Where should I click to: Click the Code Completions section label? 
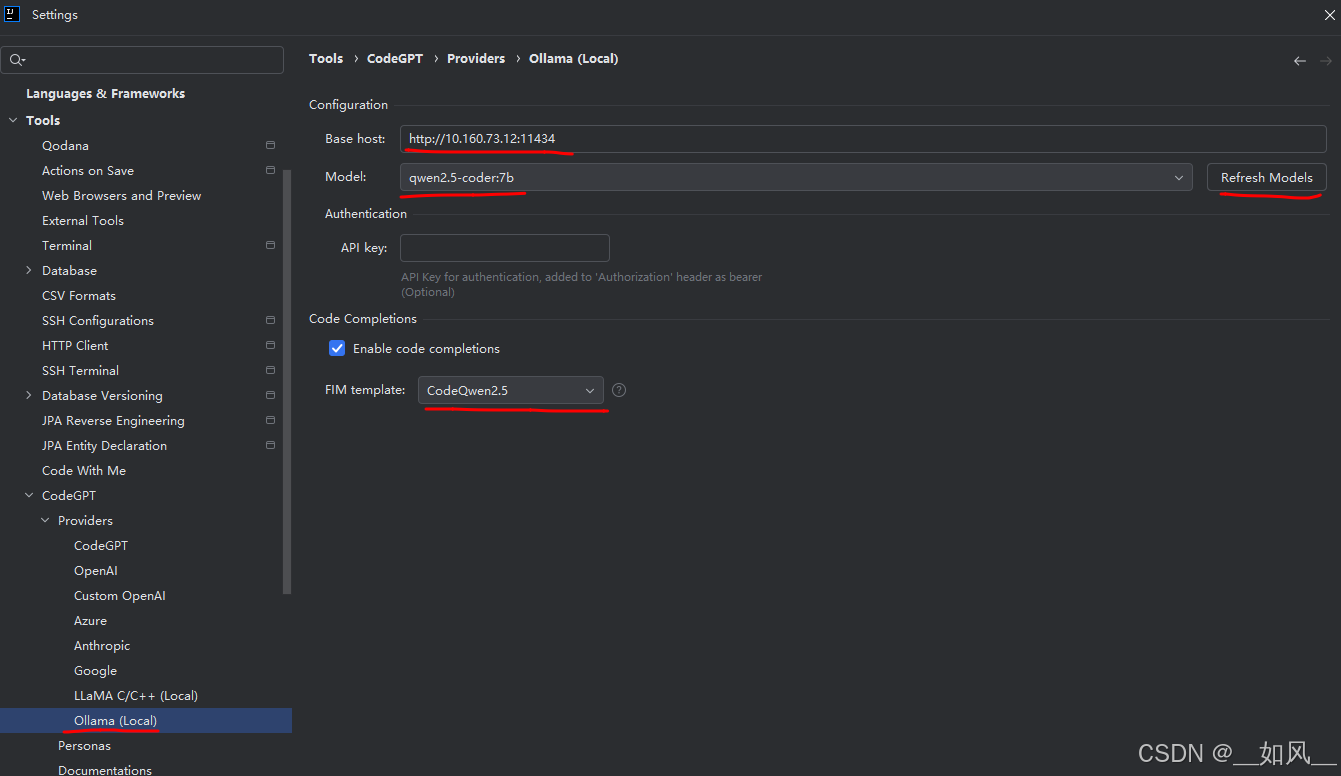pyautogui.click(x=363, y=318)
